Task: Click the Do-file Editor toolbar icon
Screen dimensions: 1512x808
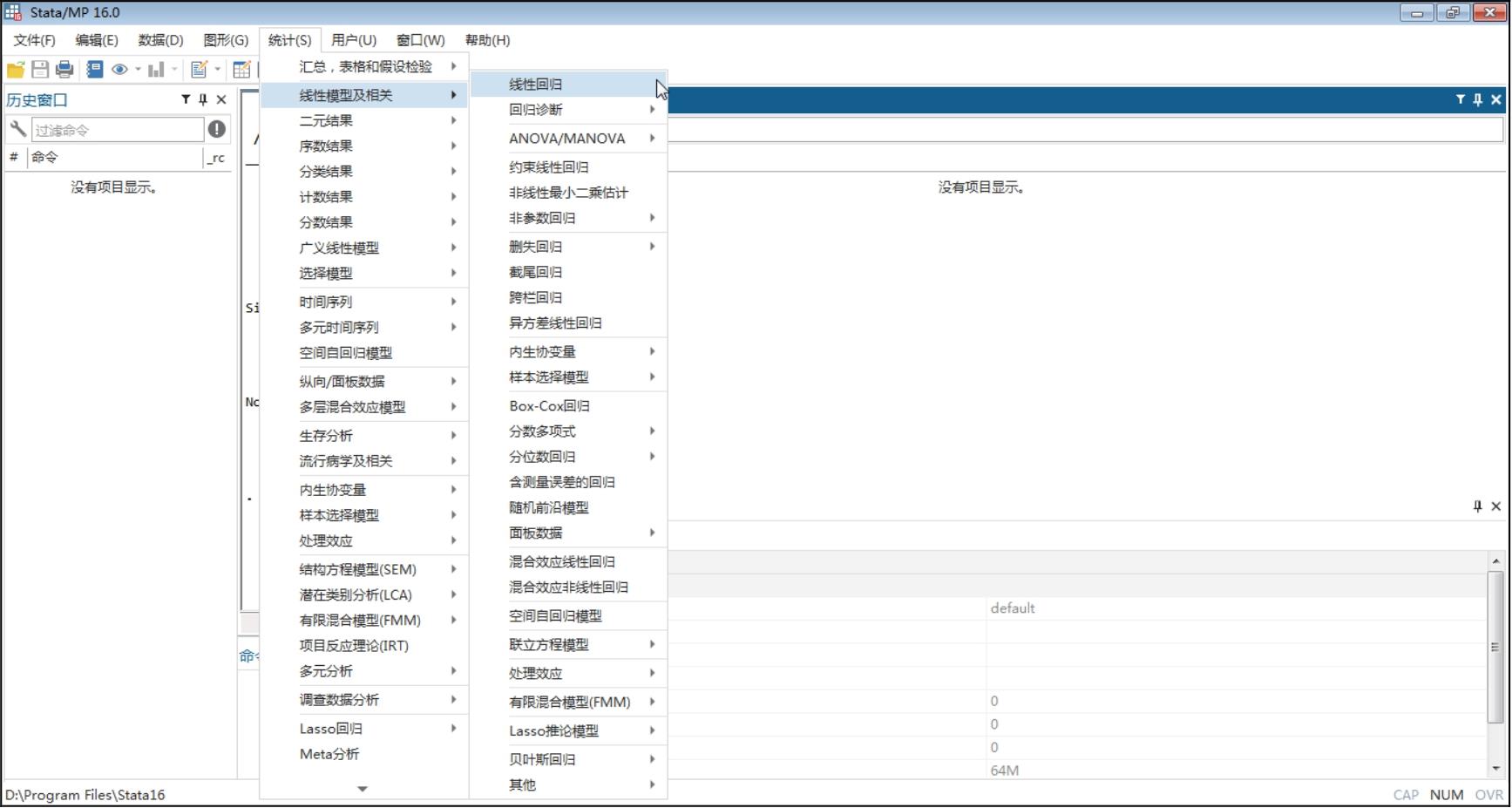Action: [x=200, y=70]
